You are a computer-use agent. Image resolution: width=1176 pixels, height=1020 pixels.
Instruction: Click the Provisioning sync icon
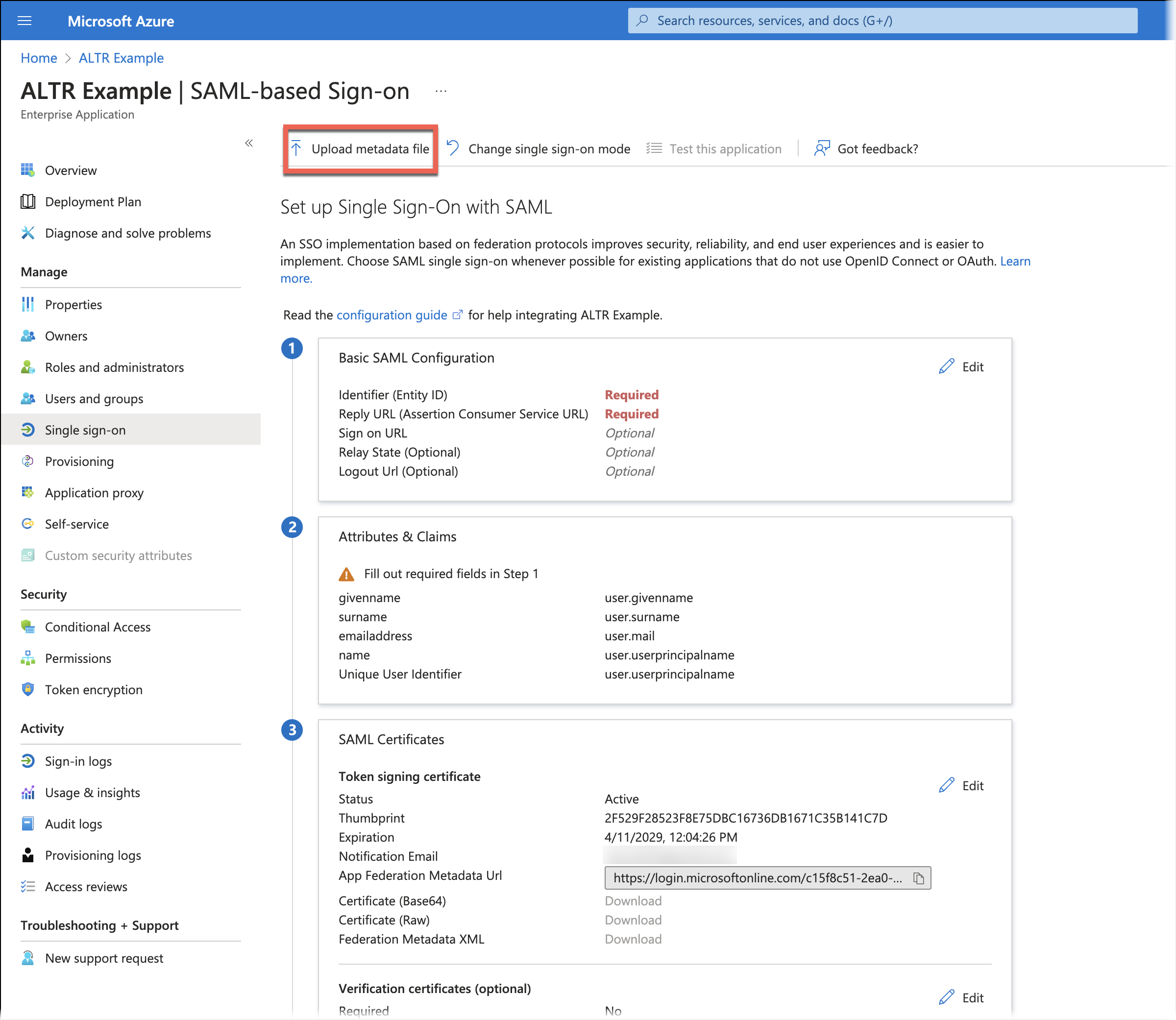coord(28,461)
